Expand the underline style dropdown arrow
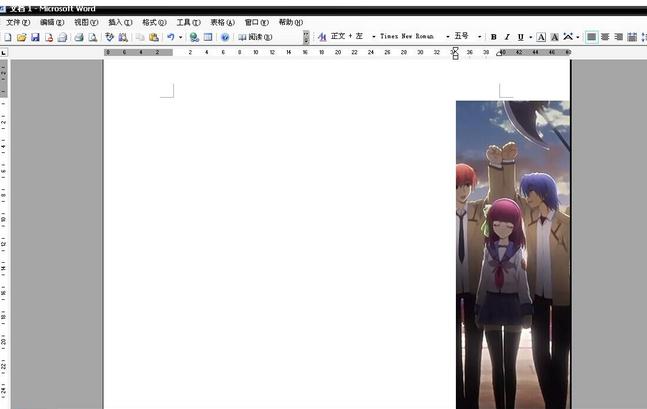 tap(530, 37)
